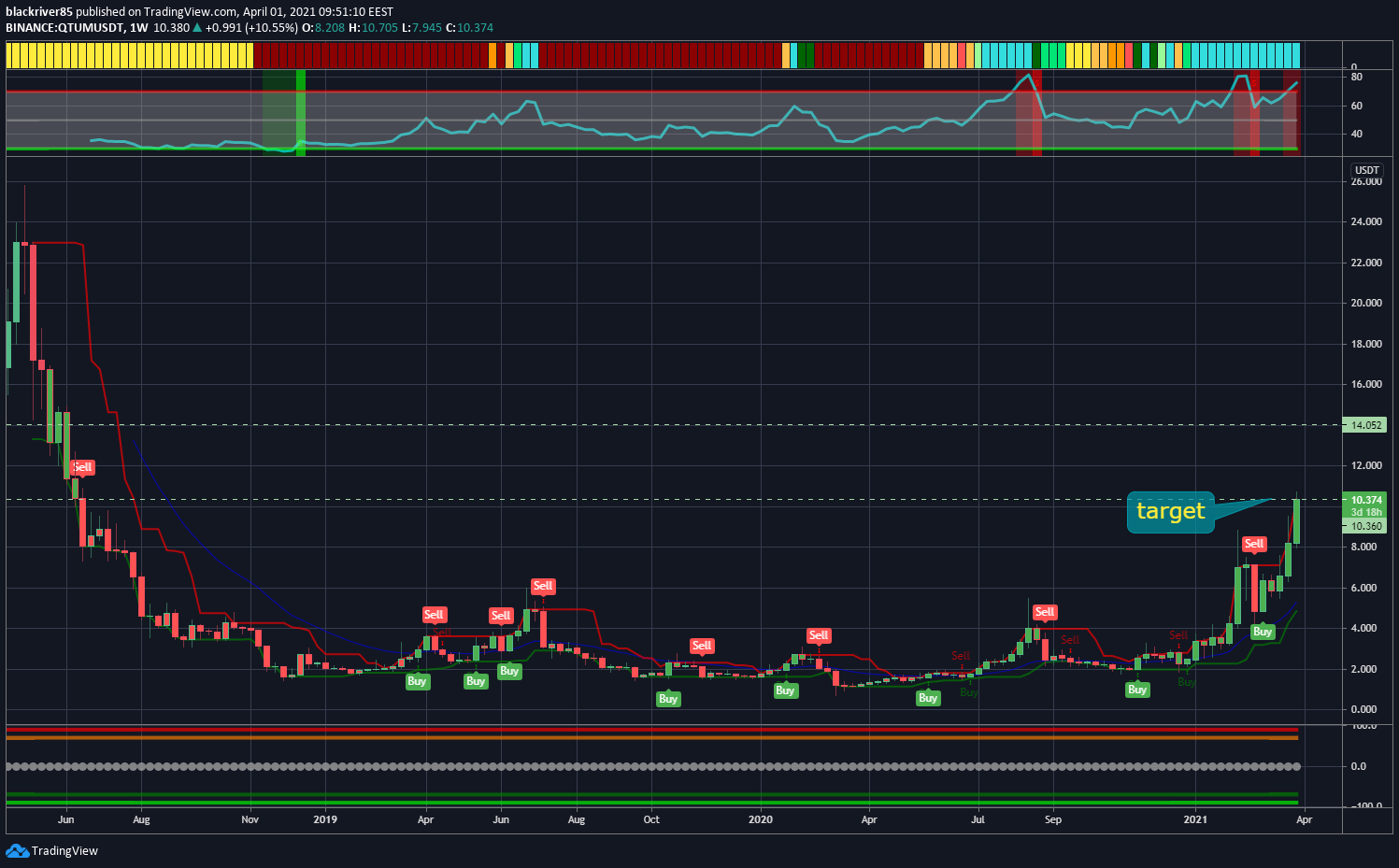Viewport: 1399px width, 868px height.
Task: Click the '2.000' price axis label
Action: 1363,670
